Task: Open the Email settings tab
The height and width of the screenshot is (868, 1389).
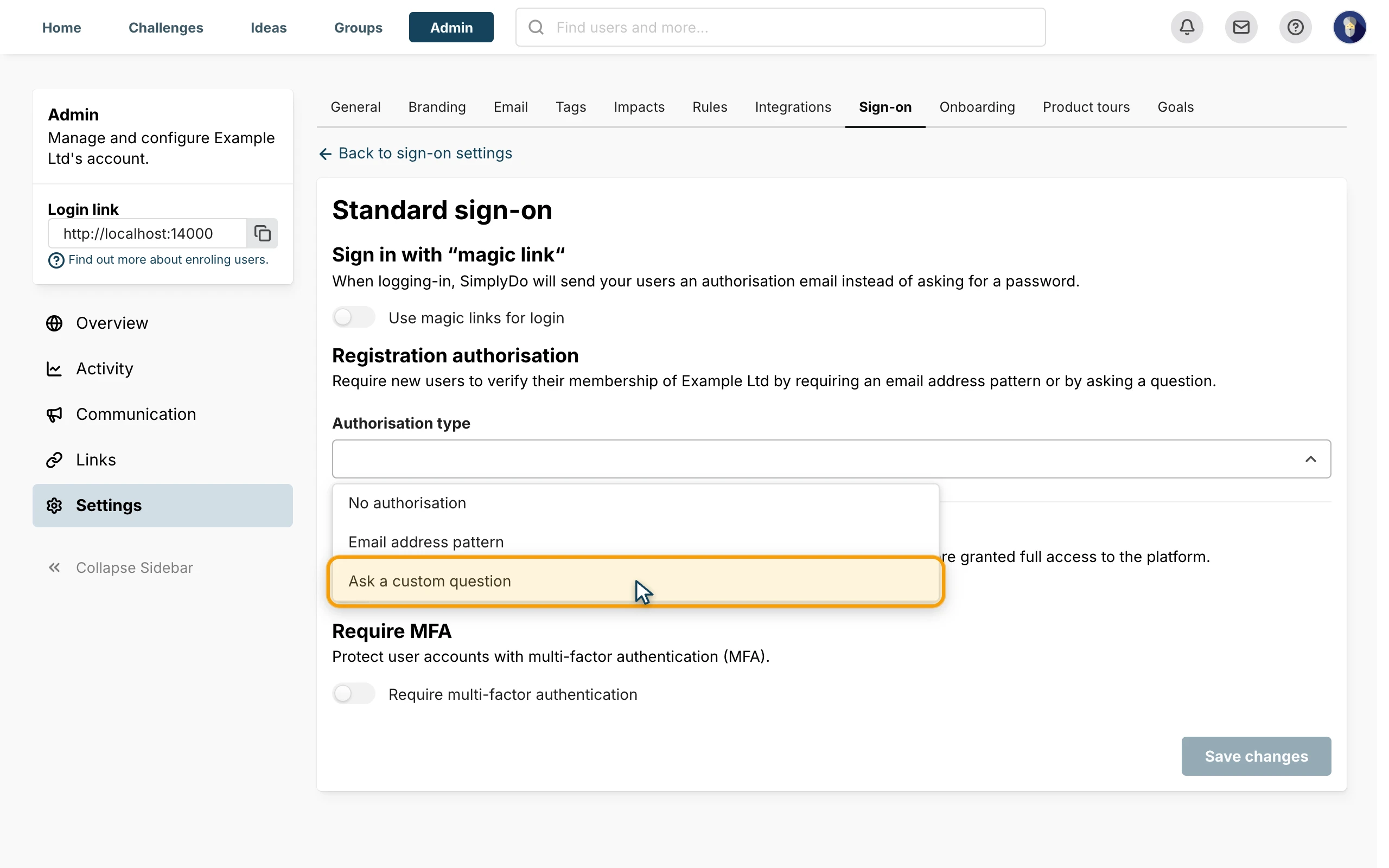Action: (x=510, y=107)
